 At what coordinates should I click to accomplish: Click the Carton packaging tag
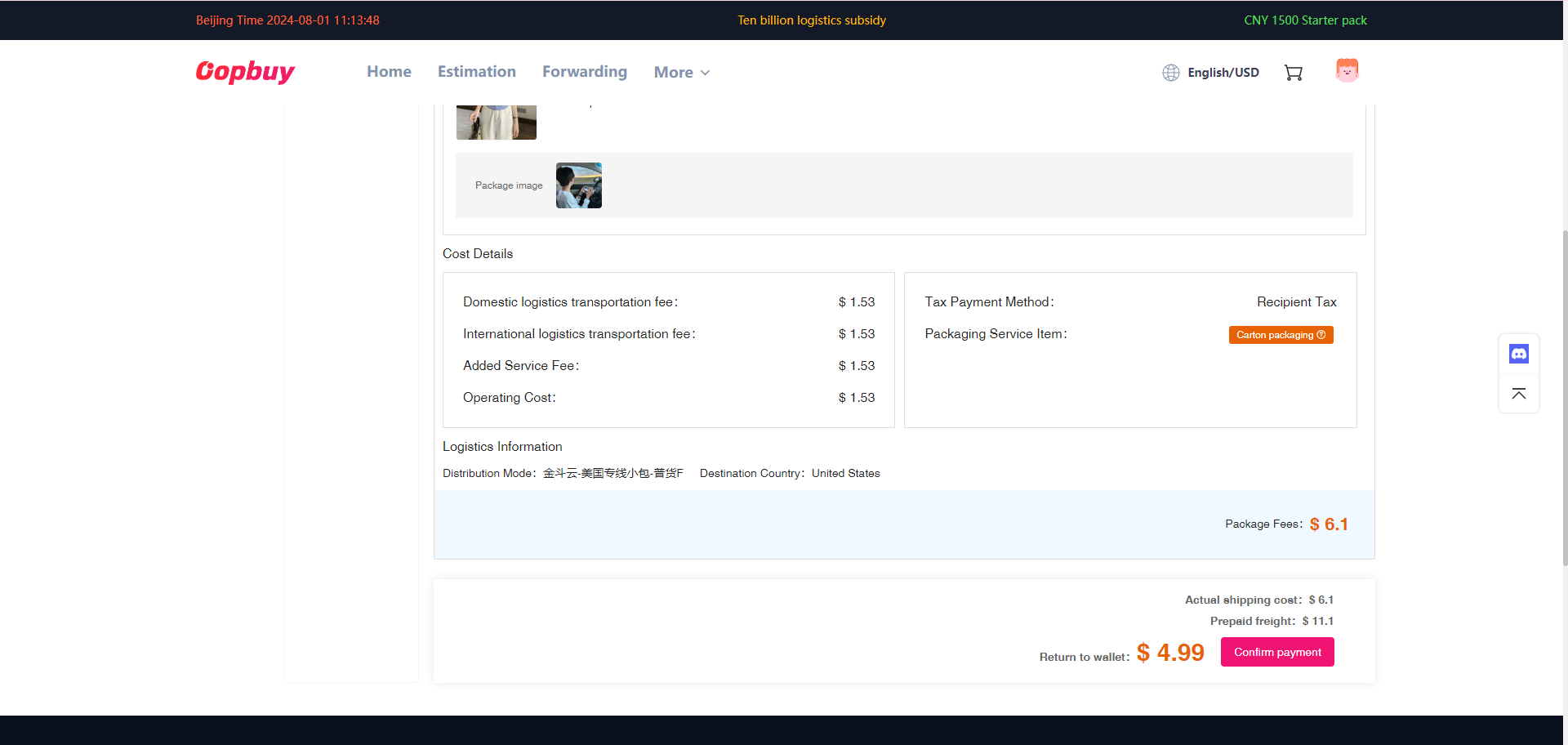[x=1281, y=335]
